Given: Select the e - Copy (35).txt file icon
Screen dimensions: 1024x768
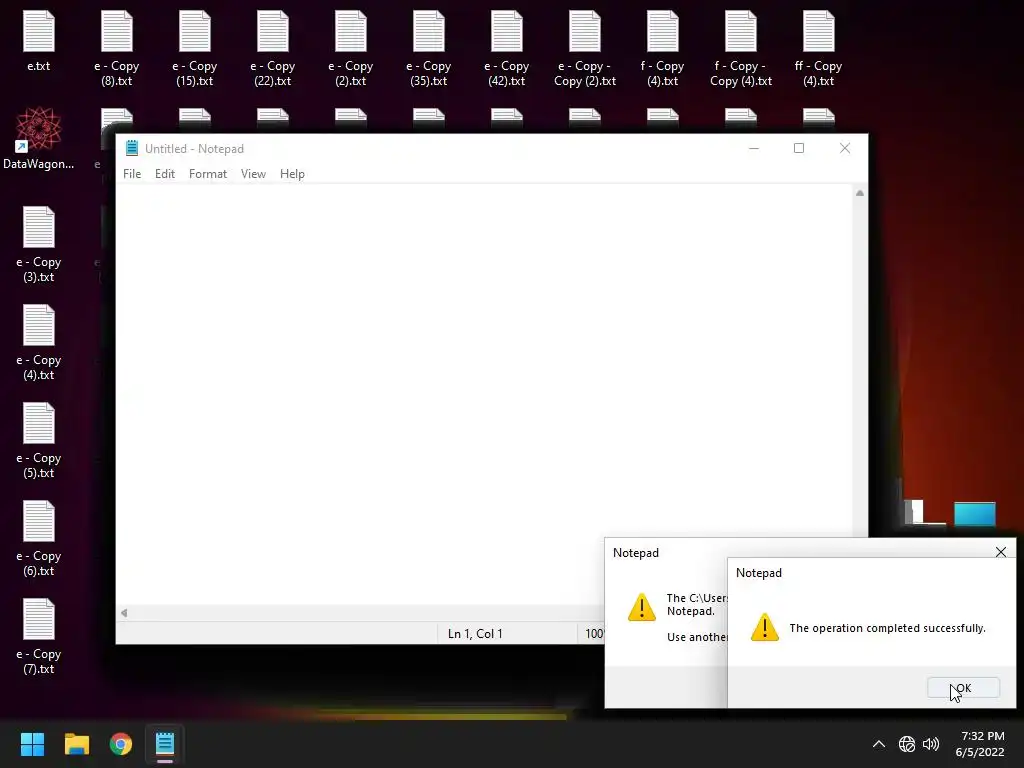Looking at the screenshot, I should point(429,31).
